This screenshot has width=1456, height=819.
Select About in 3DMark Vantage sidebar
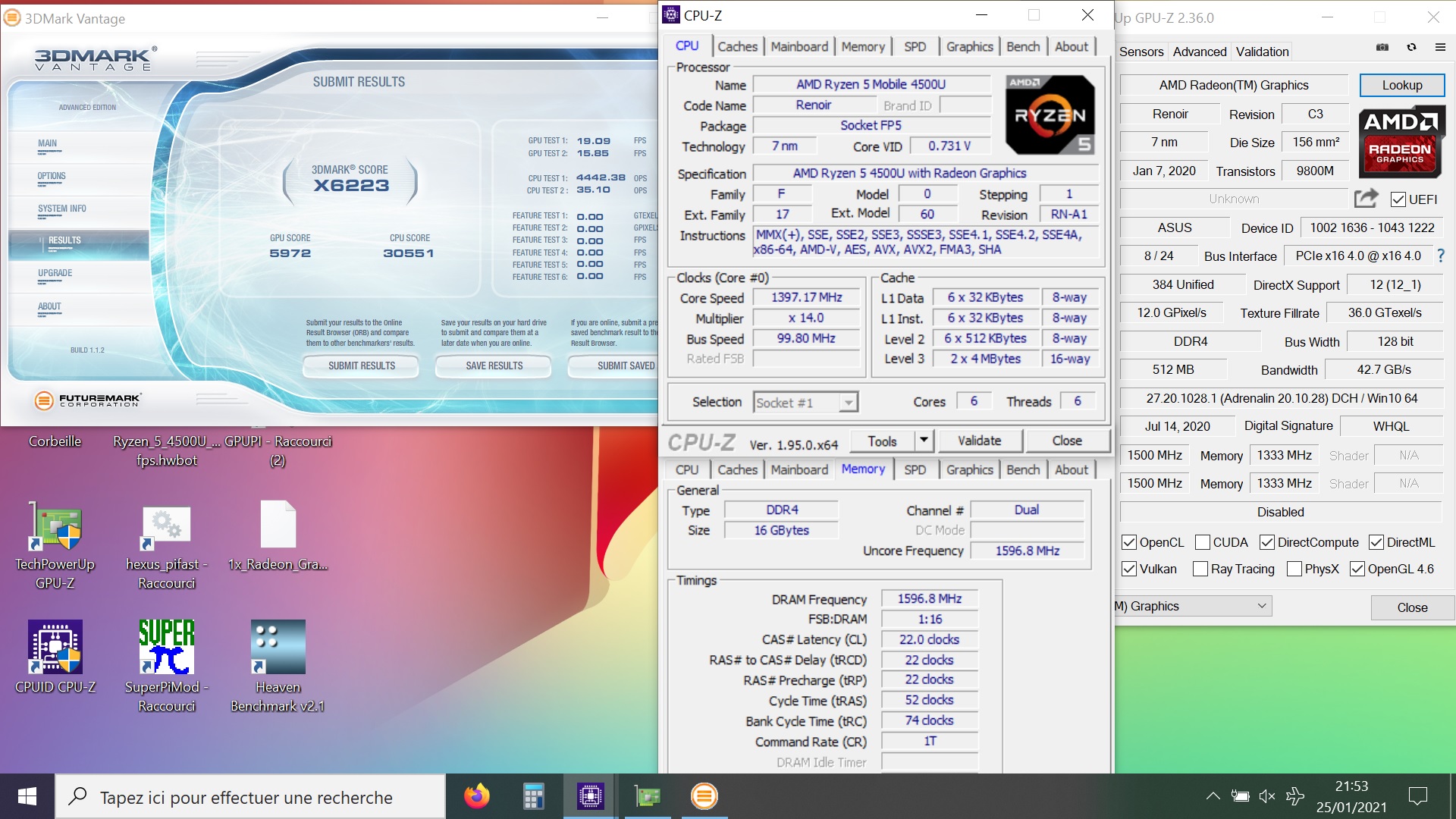point(49,306)
